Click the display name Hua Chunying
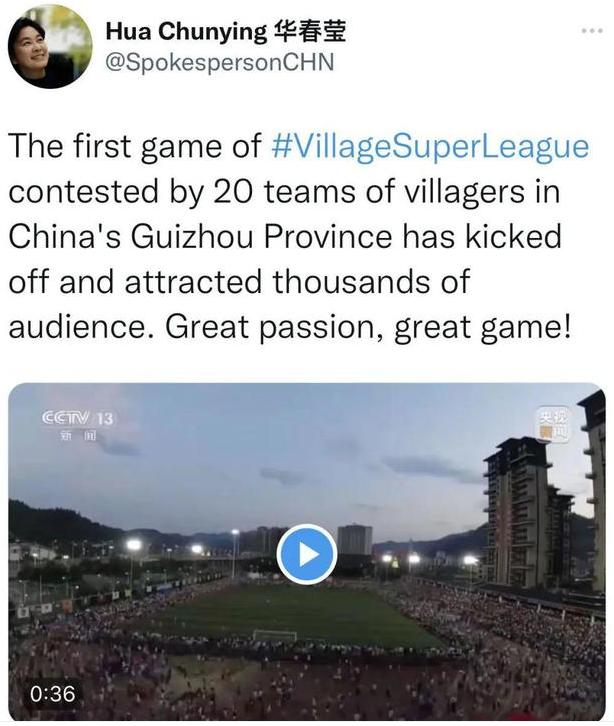614x726 pixels. [184, 31]
